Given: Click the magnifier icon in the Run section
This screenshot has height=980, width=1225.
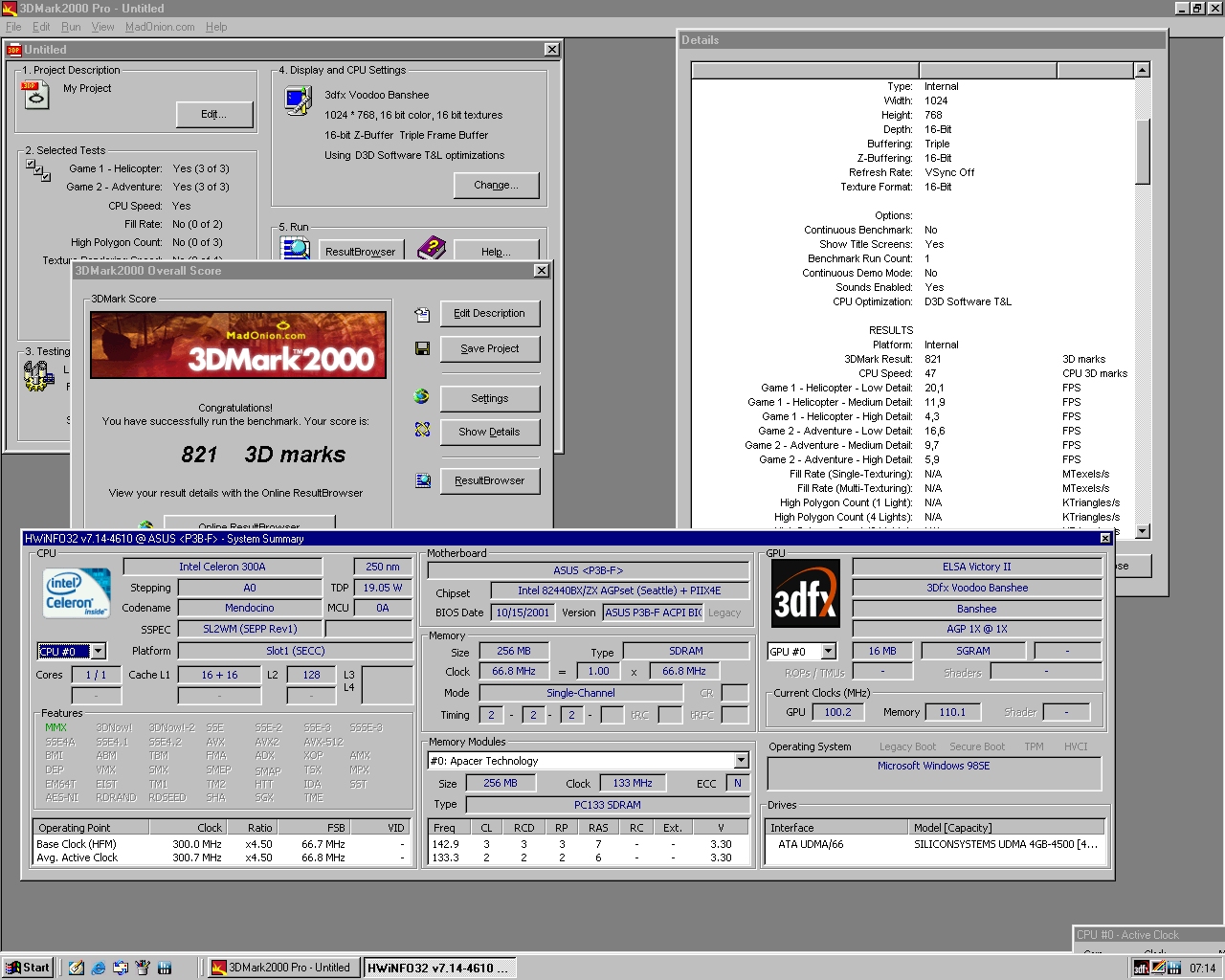Looking at the screenshot, I should coord(296,248).
